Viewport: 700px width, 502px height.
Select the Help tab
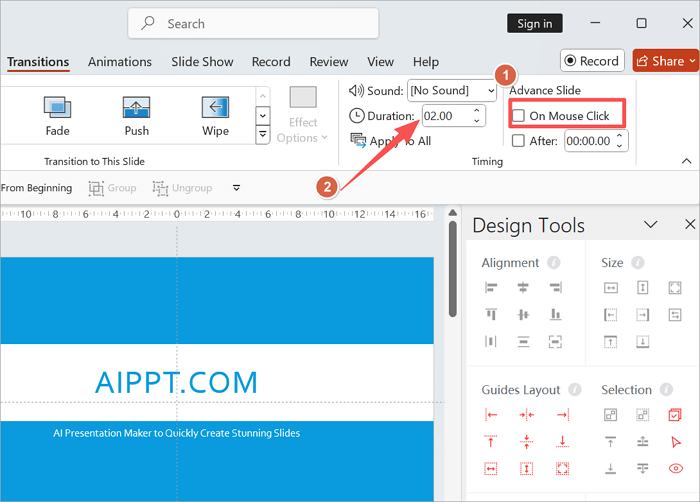pos(426,62)
